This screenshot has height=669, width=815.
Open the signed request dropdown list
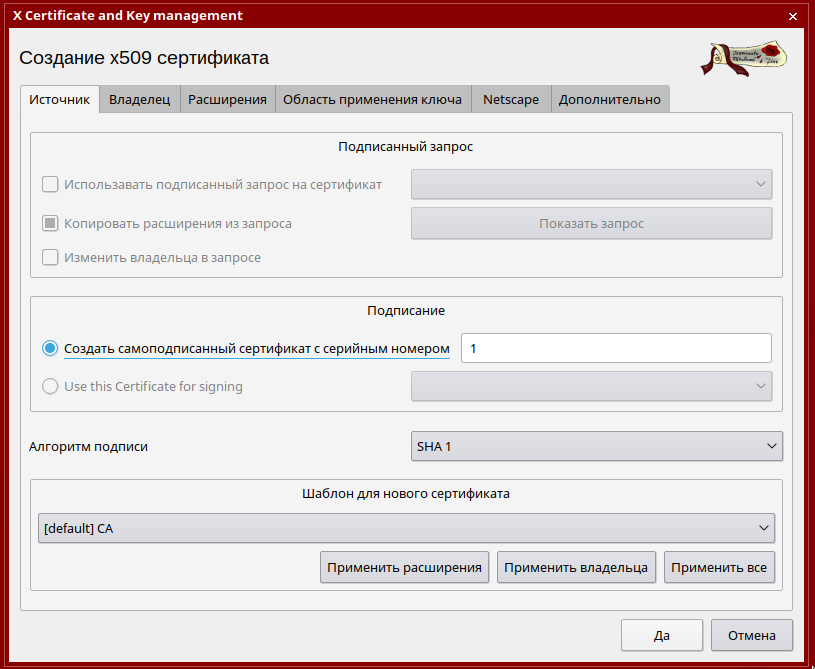coord(591,184)
